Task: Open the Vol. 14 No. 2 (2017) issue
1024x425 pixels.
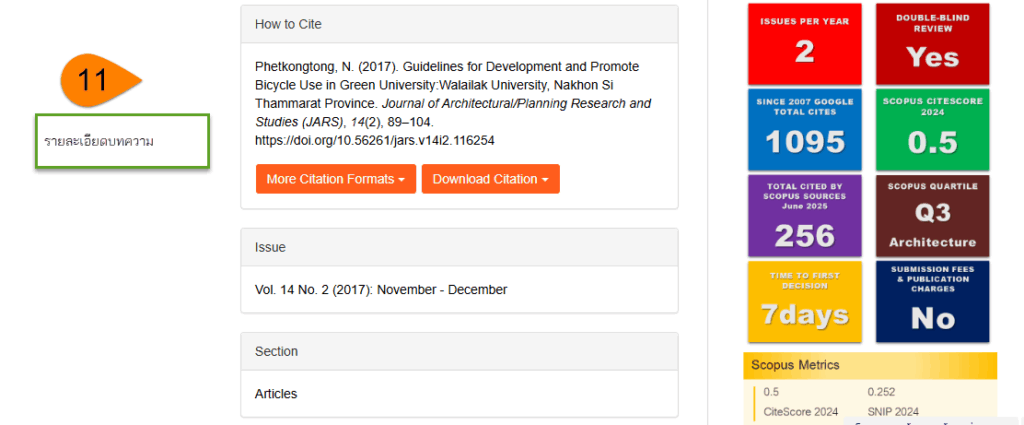Action: (381, 290)
